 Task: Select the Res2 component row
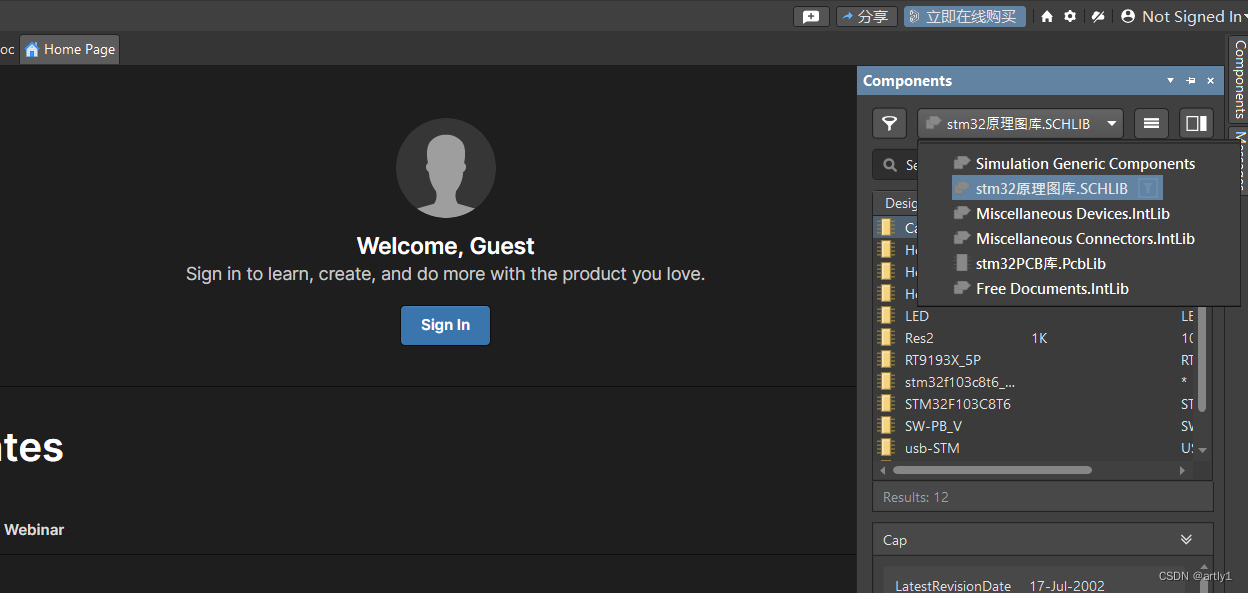pos(1034,338)
